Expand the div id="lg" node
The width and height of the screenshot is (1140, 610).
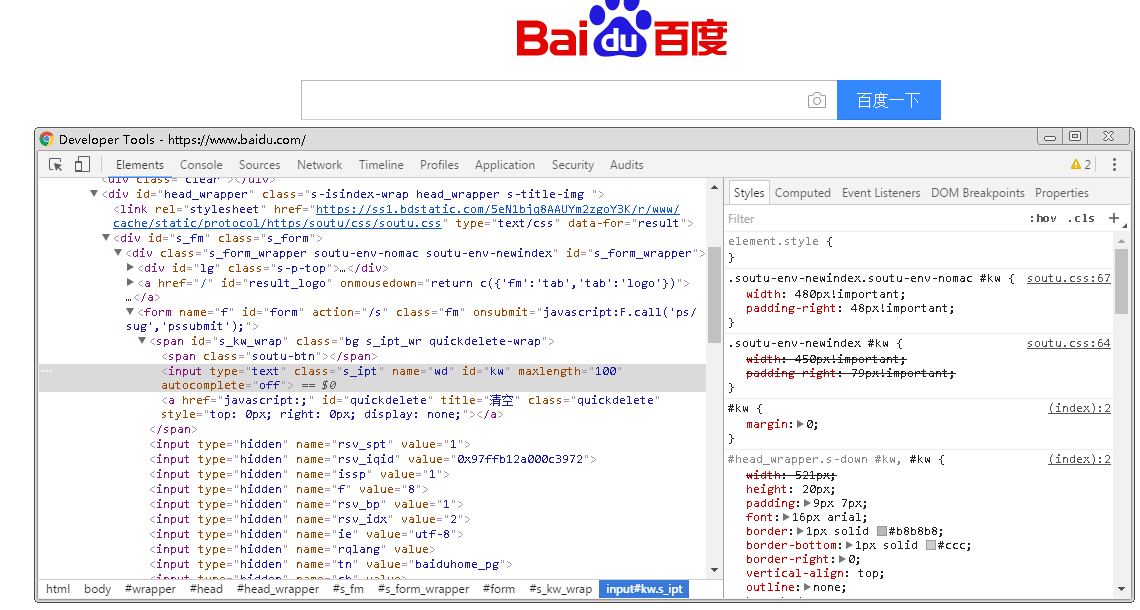130,268
